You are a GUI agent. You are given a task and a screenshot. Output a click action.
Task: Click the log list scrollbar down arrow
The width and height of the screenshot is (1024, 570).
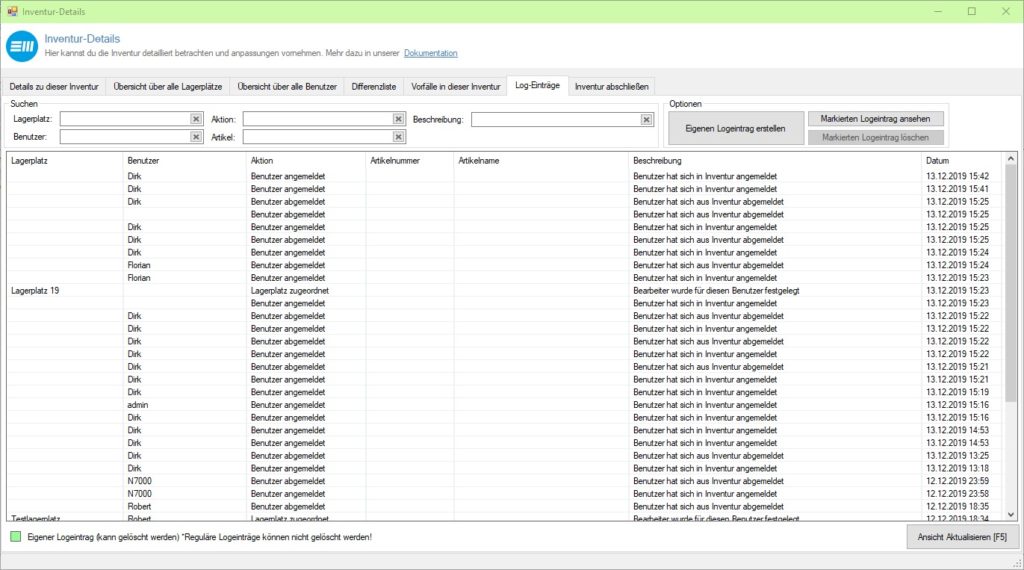pos(1010,515)
